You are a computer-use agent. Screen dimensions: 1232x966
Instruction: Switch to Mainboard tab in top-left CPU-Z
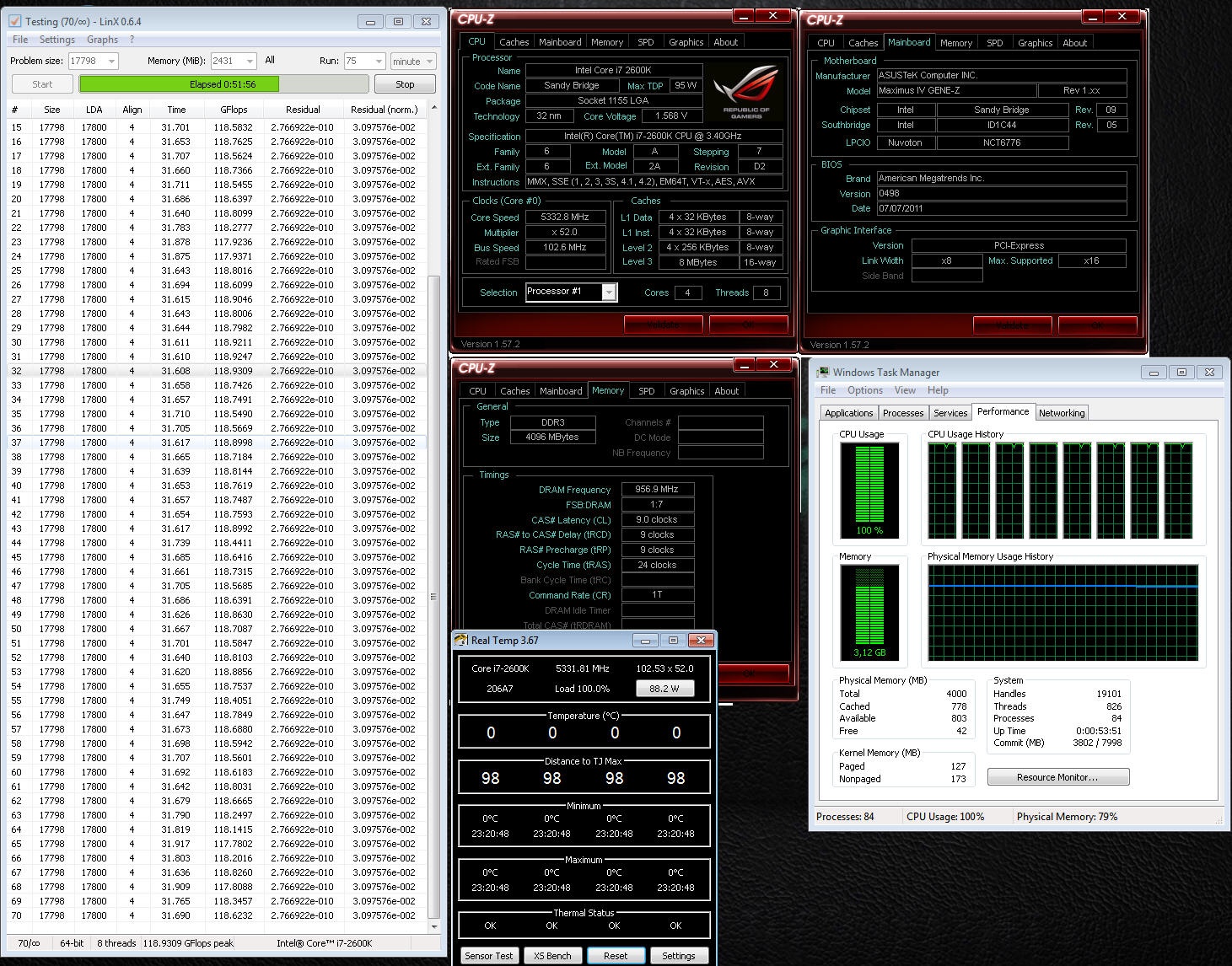(x=560, y=42)
